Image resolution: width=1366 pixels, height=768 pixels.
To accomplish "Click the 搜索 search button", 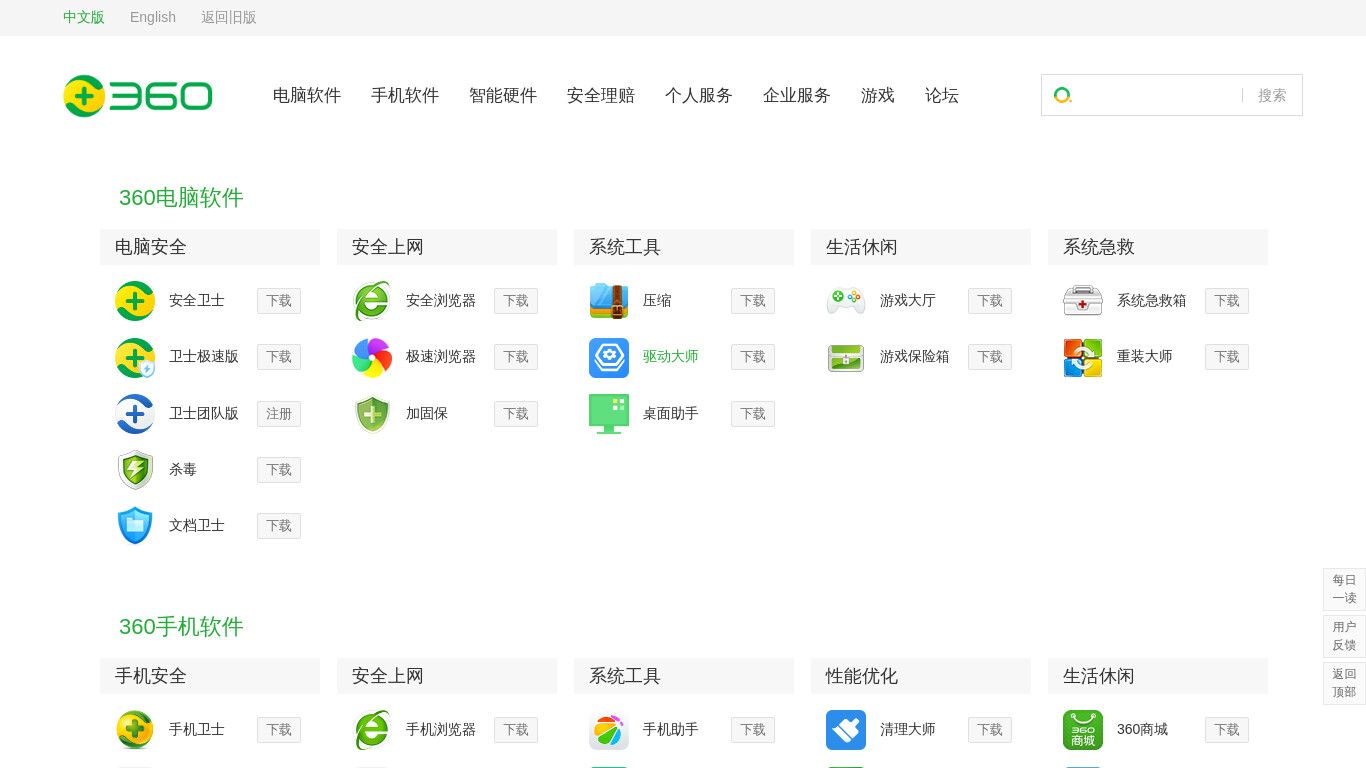I will point(1272,95).
